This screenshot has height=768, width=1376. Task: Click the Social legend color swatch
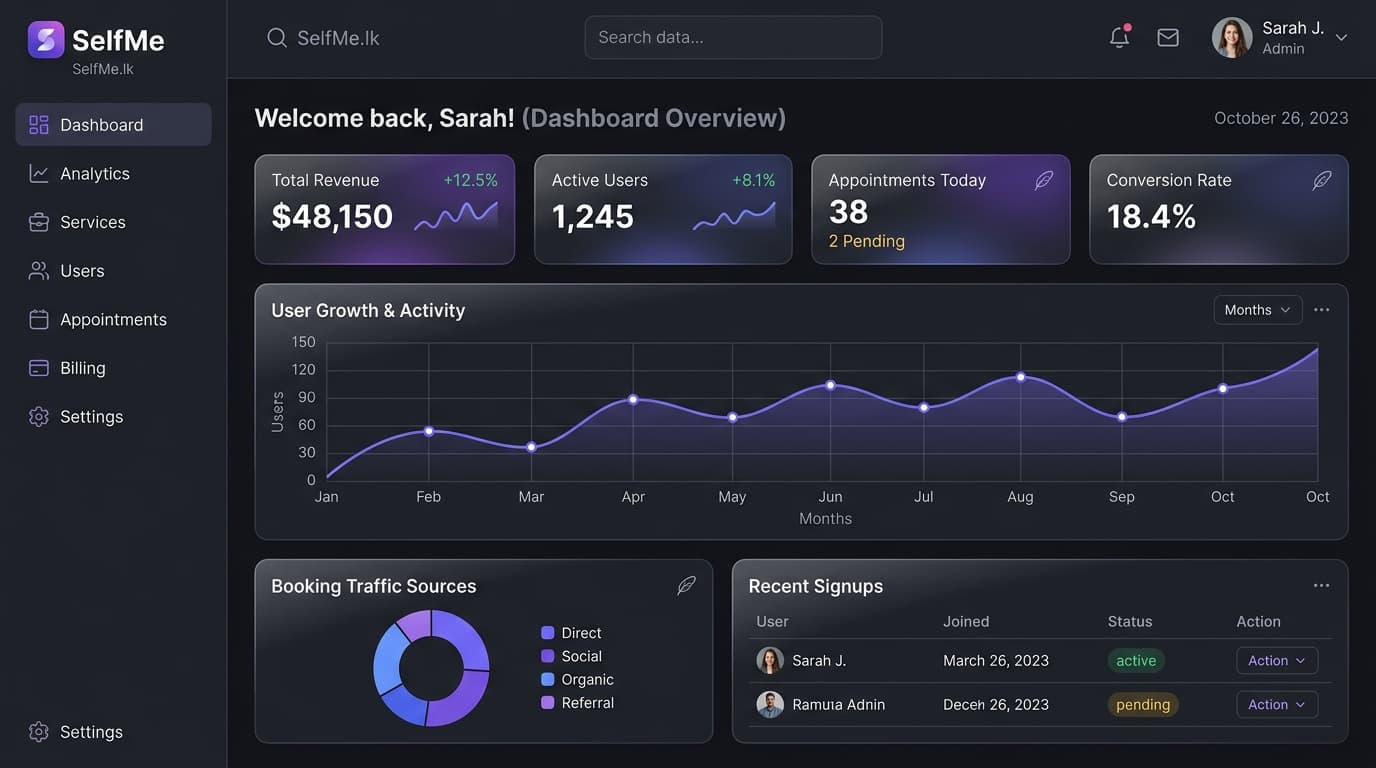coord(547,656)
